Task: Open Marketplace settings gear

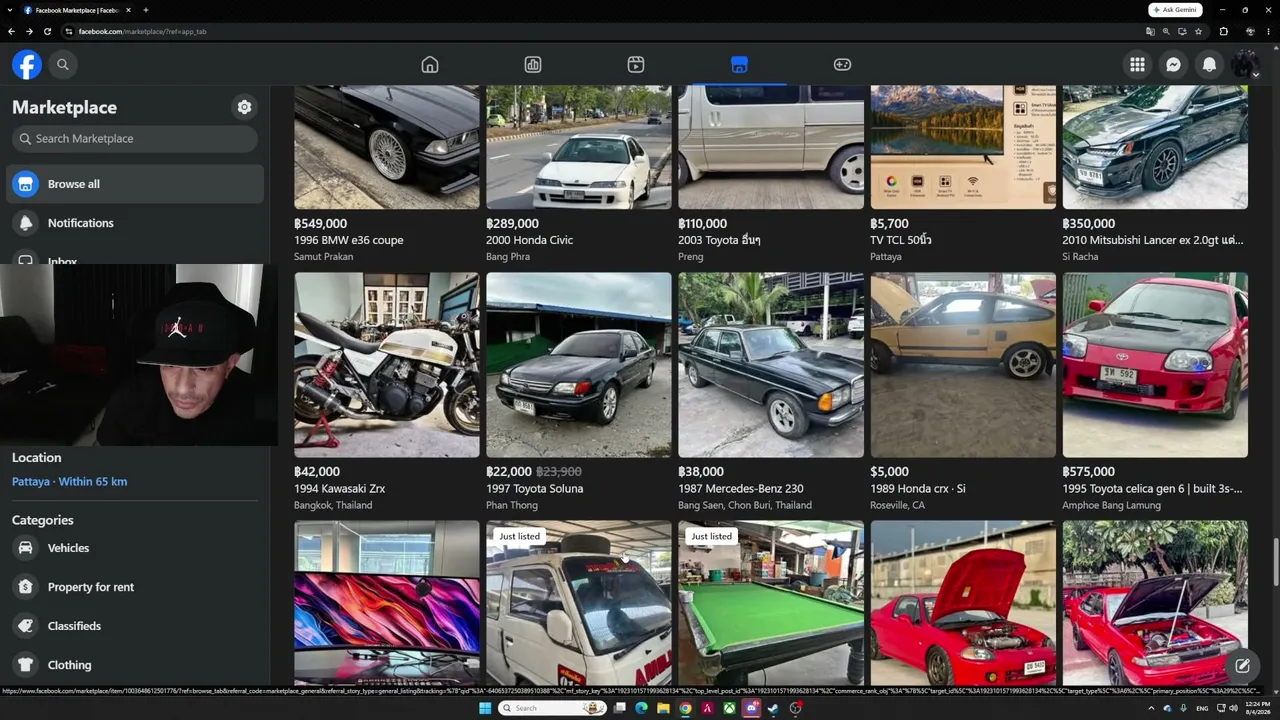Action: (244, 107)
